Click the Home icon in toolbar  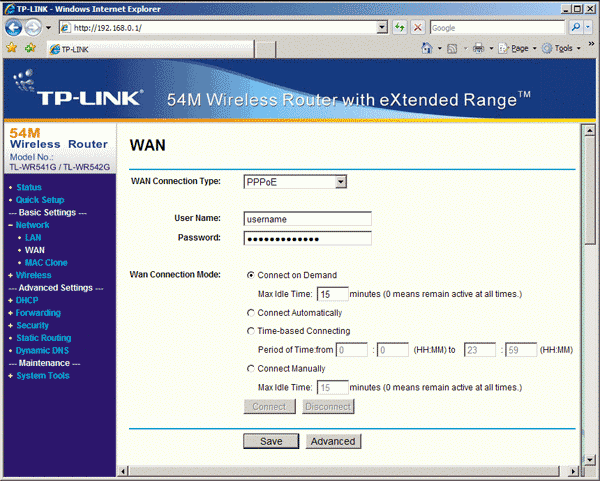pos(427,48)
